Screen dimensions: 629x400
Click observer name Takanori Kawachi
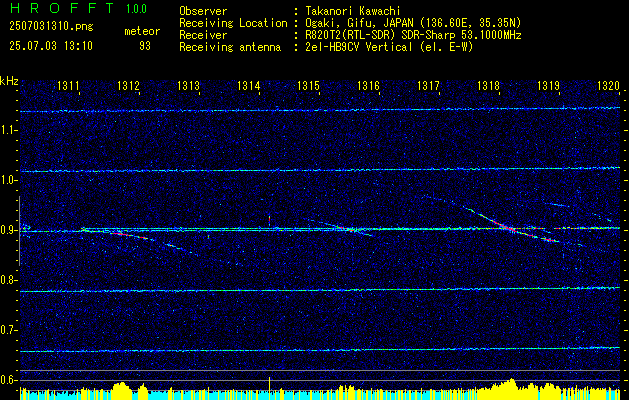[x=352, y=11]
